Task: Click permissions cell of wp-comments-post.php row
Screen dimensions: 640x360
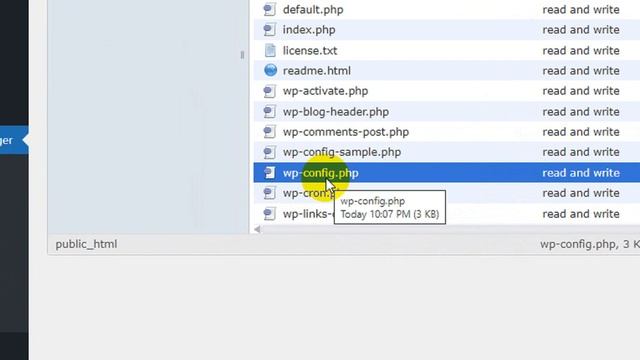Action: (581, 132)
